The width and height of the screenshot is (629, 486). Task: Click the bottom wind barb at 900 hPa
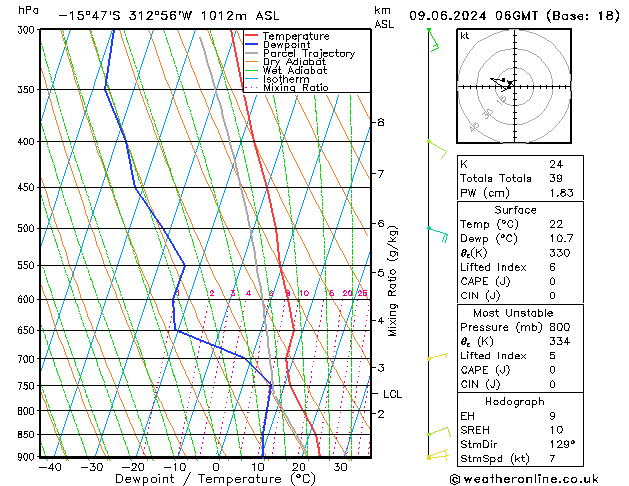tap(436, 455)
